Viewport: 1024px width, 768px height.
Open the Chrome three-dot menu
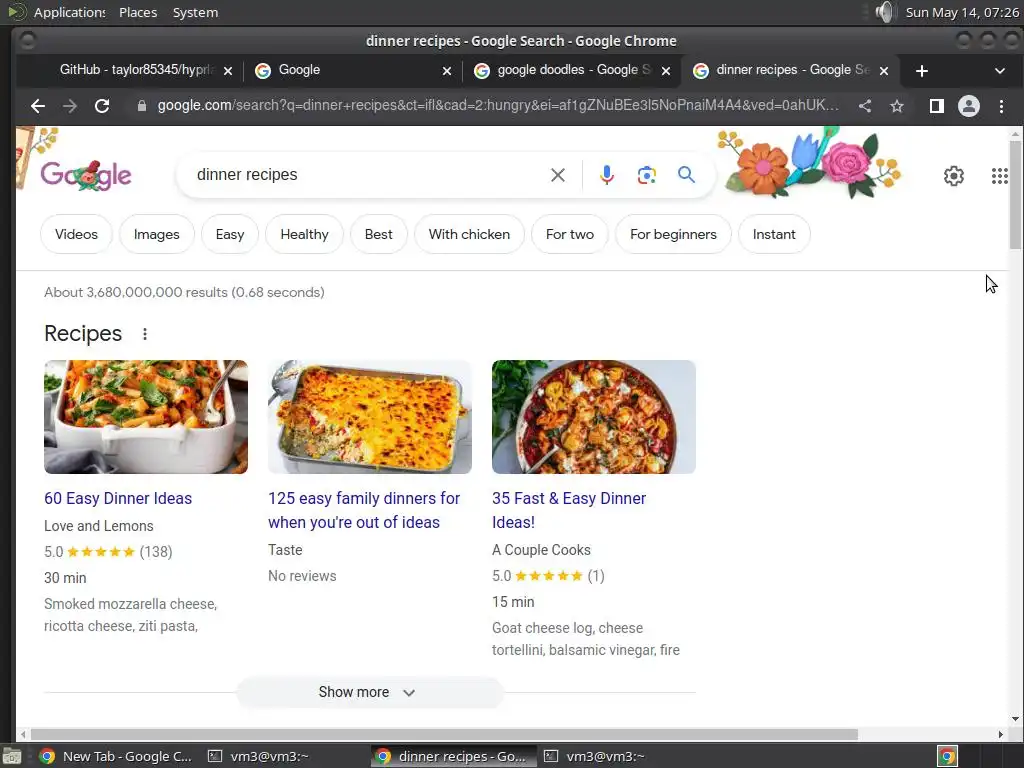point(1001,106)
